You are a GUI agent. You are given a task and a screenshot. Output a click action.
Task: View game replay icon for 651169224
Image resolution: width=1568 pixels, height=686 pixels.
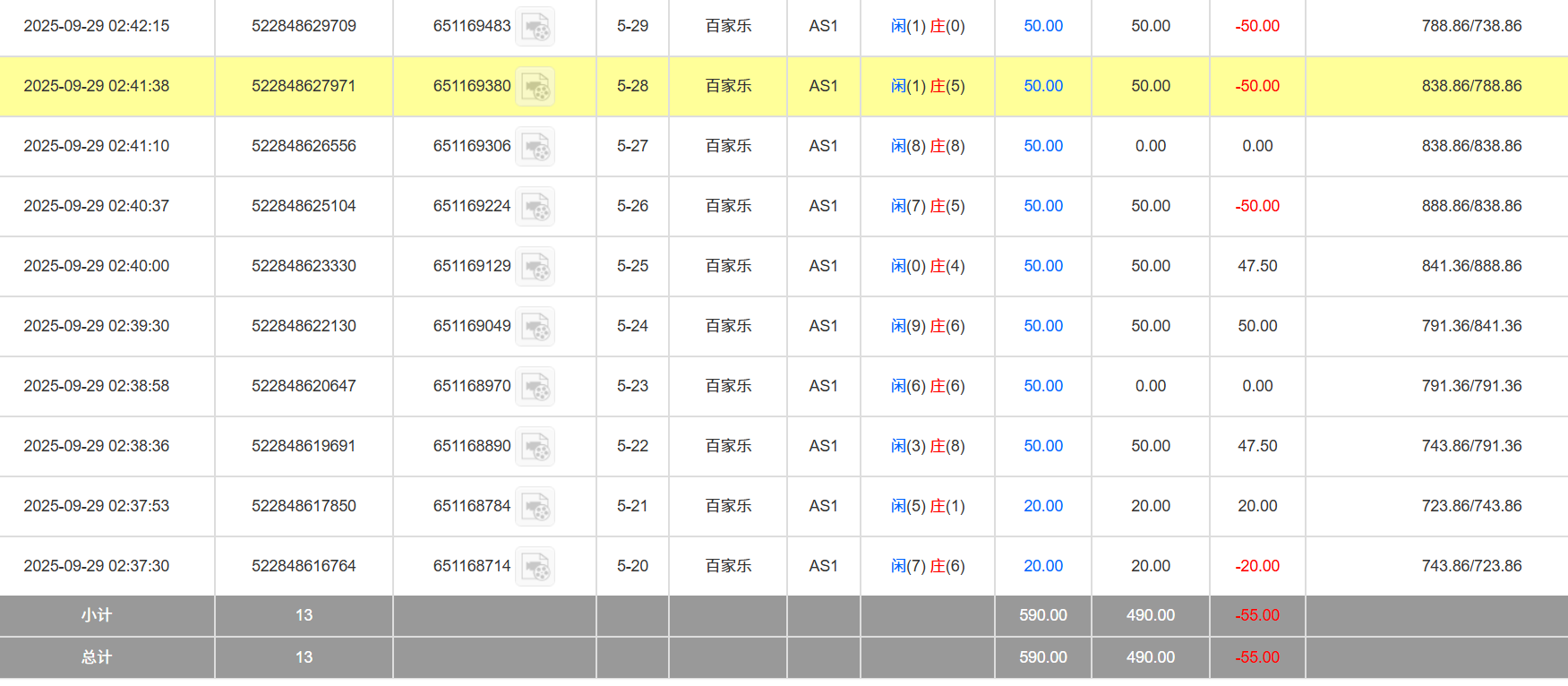(x=536, y=207)
